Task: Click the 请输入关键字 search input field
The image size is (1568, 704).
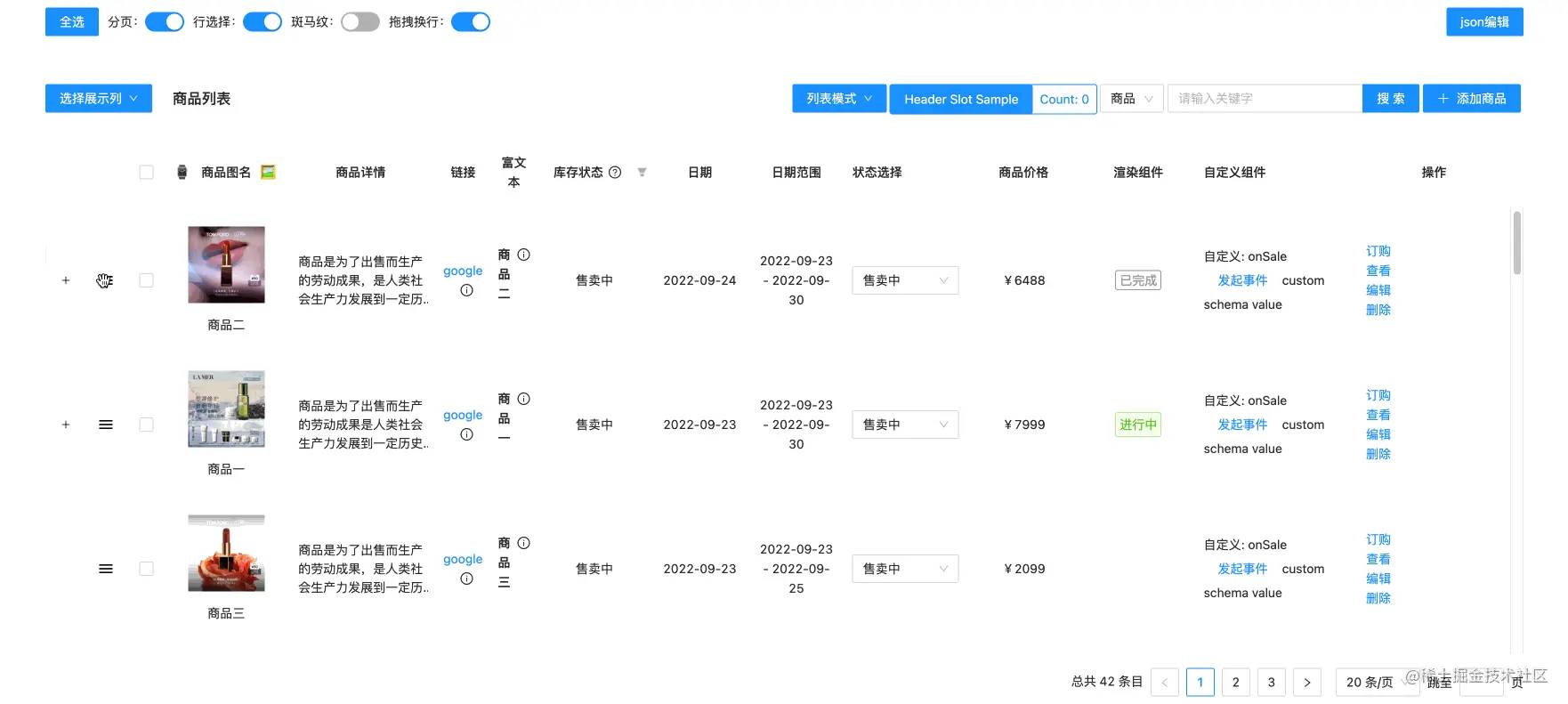Action: coord(1264,99)
